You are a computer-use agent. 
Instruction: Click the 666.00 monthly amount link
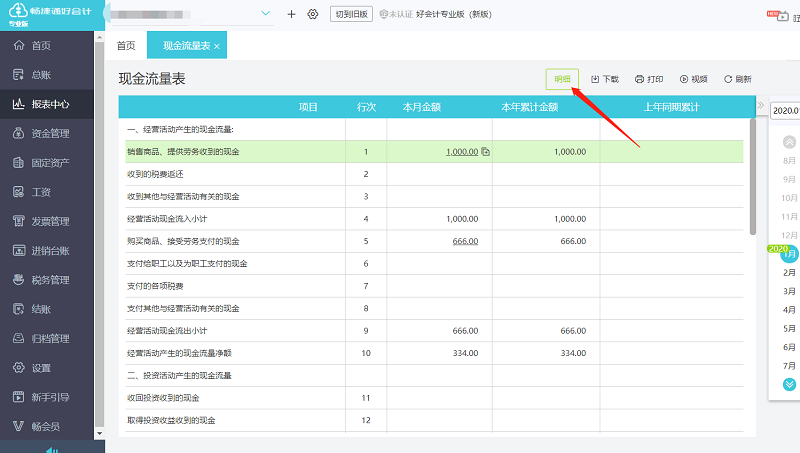465,241
